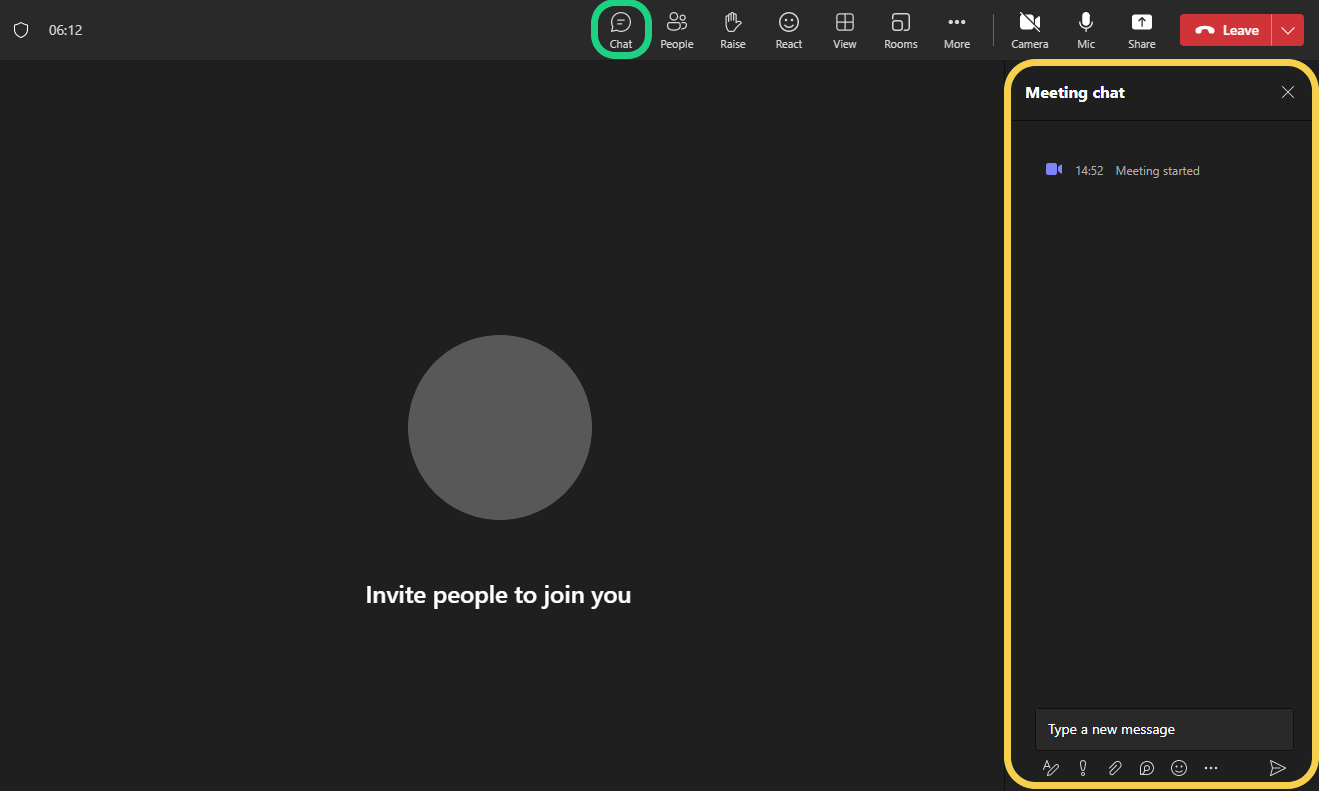This screenshot has height=791, width=1319.
Task: Toggle the message Format options pen icon
Action: click(1051, 768)
